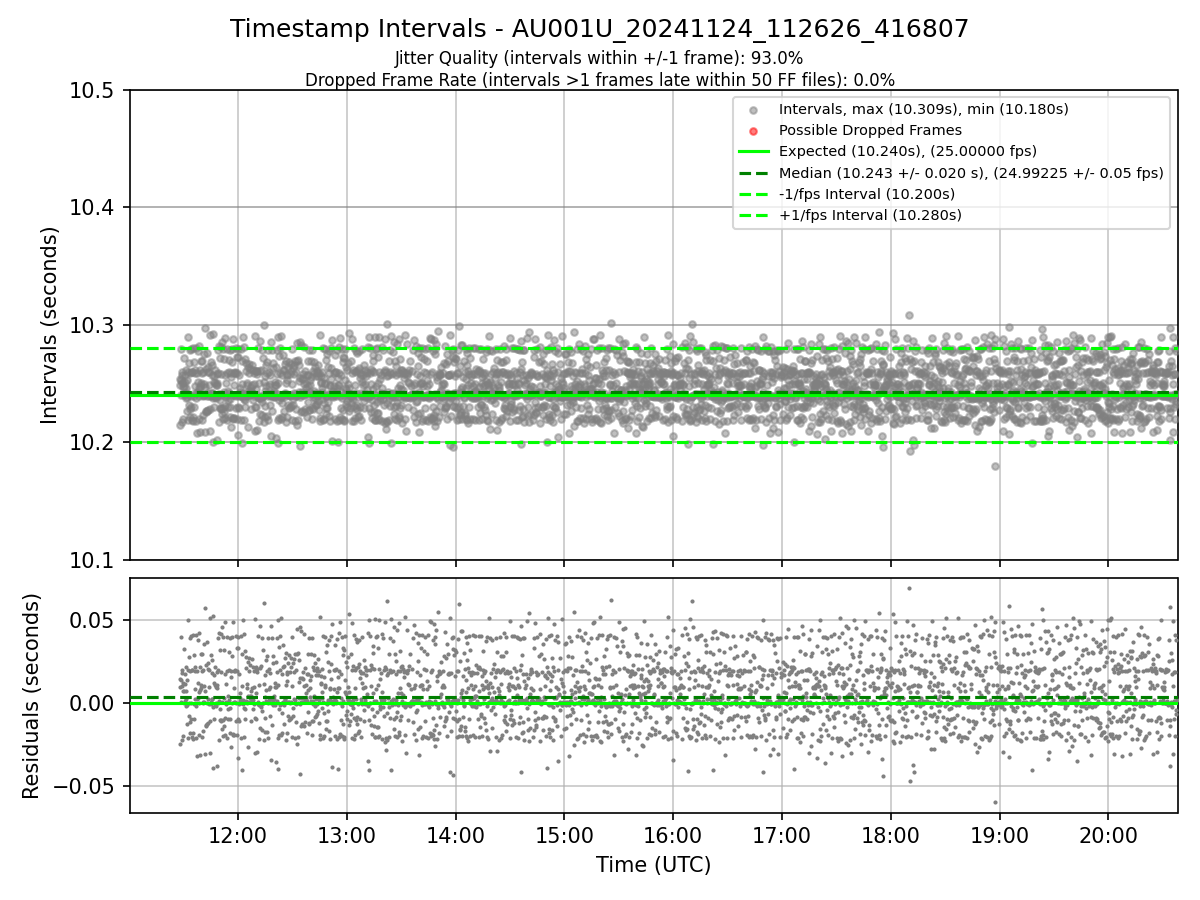This screenshot has width=1200, height=900.
Task: Click the highest interval point near 10.31s
Action: coord(909,315)
